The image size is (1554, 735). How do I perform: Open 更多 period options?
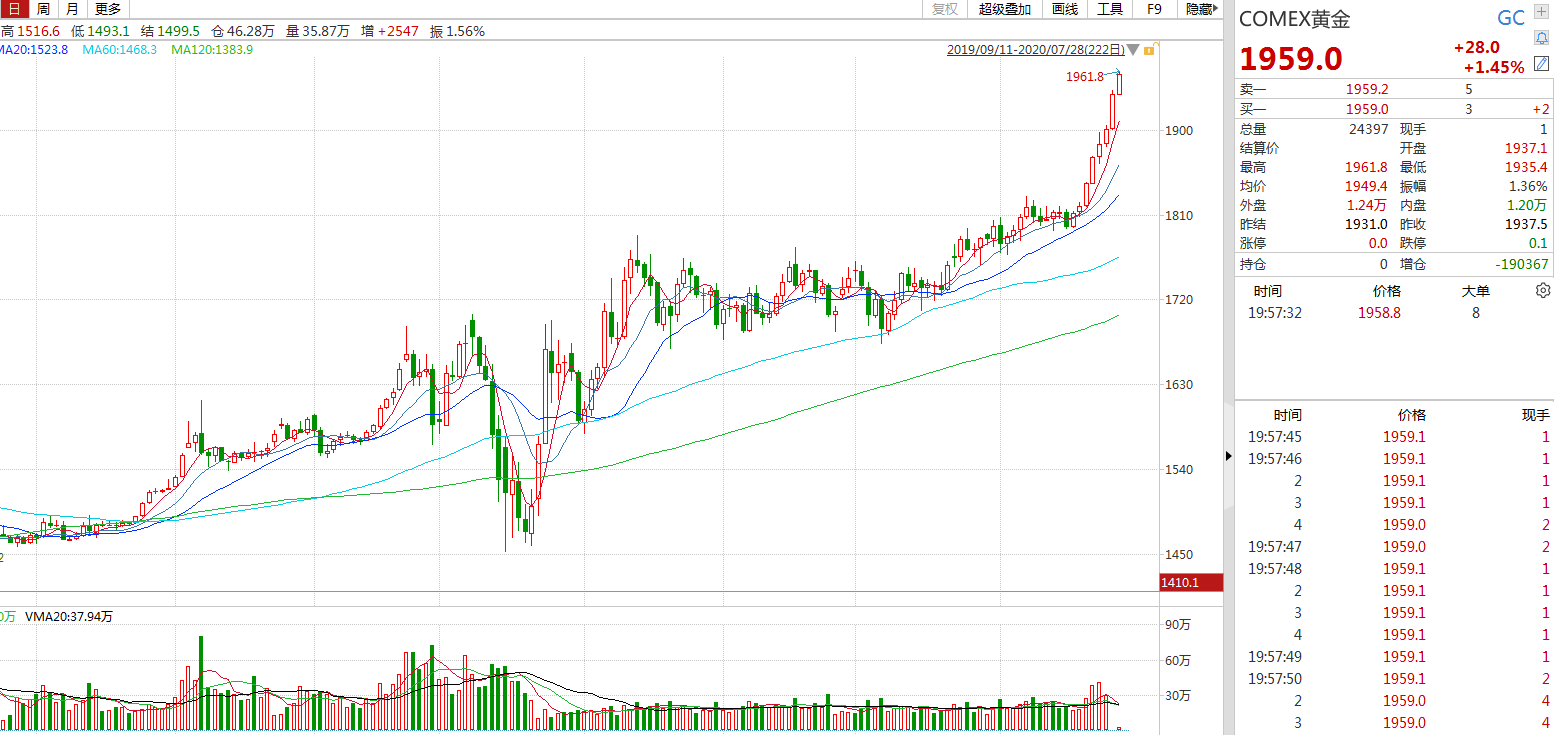107,9
